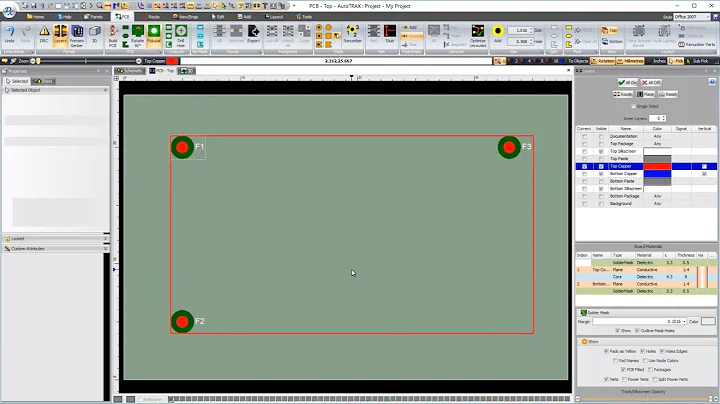The width and height of the screenshot is (720, 404).
Task: Open the Quick Access toolbar customize arrow
Action: point(294,6)
